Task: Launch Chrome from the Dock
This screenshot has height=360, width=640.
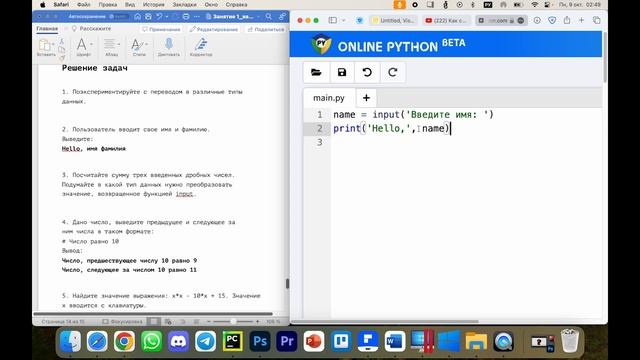Action: tap(124, 341)
